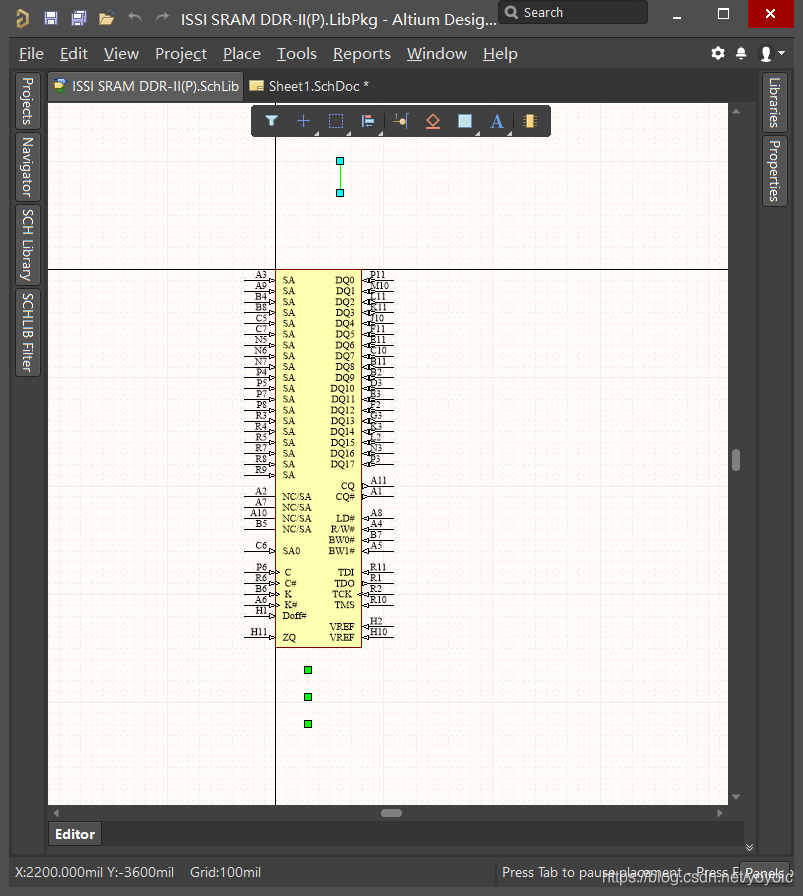Viewport: 803px width, 896px height.
Task: Select the ZQ pin label
Action: pos(289,637)
